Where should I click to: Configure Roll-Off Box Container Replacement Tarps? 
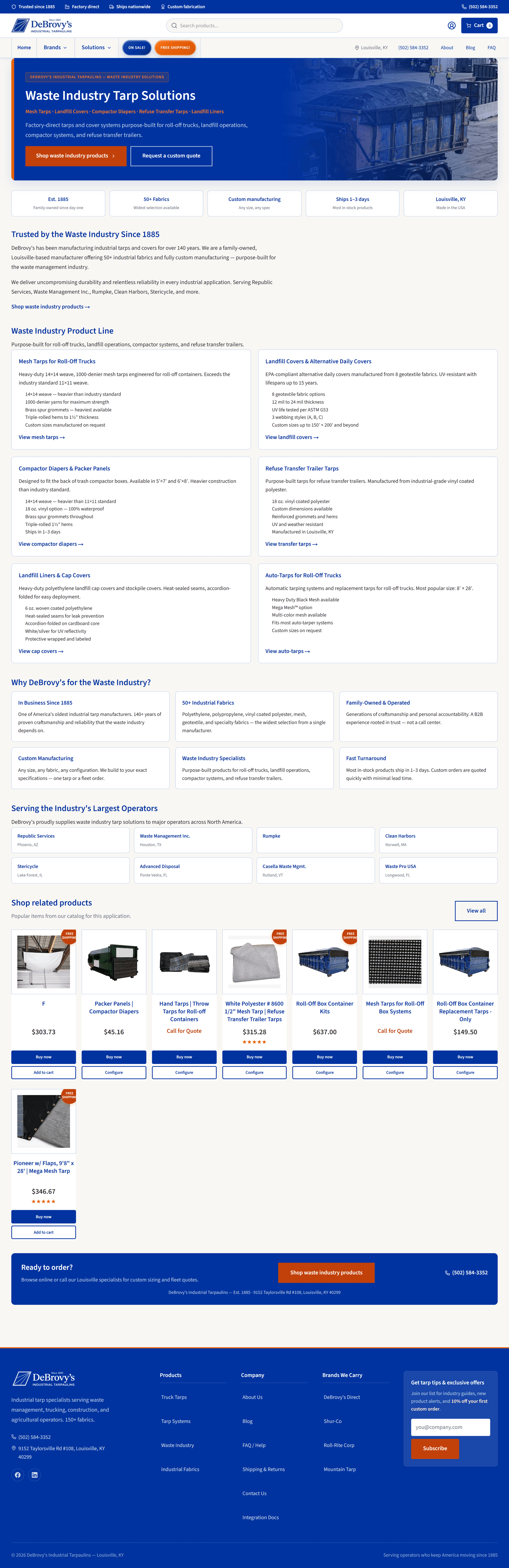(465, 1072)
